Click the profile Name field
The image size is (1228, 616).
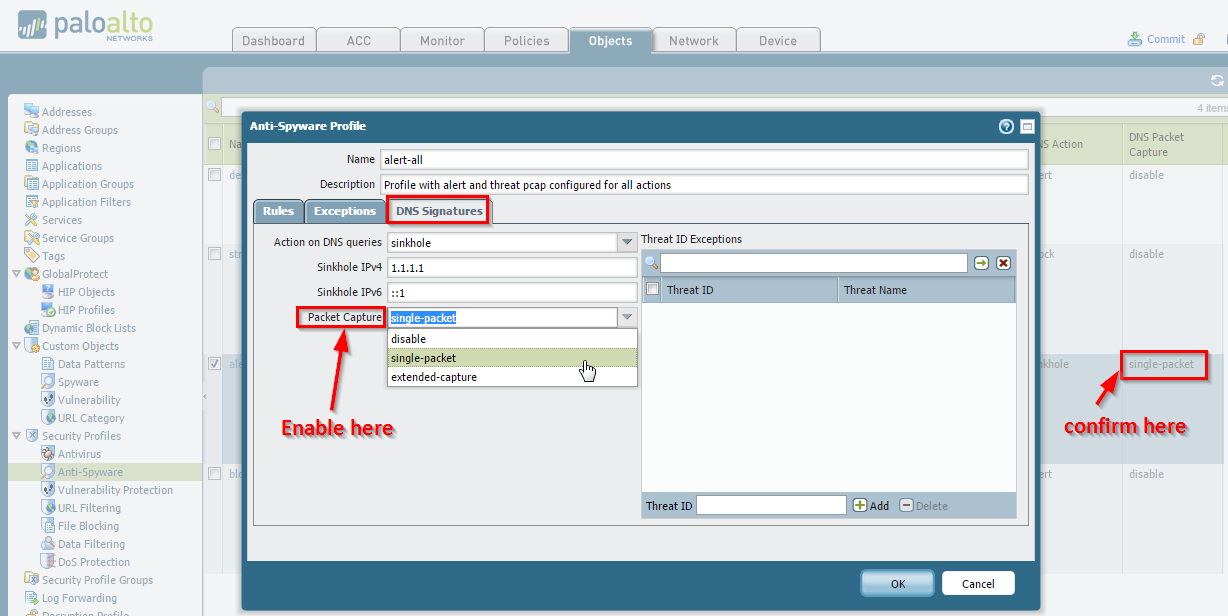click(704, 159)
